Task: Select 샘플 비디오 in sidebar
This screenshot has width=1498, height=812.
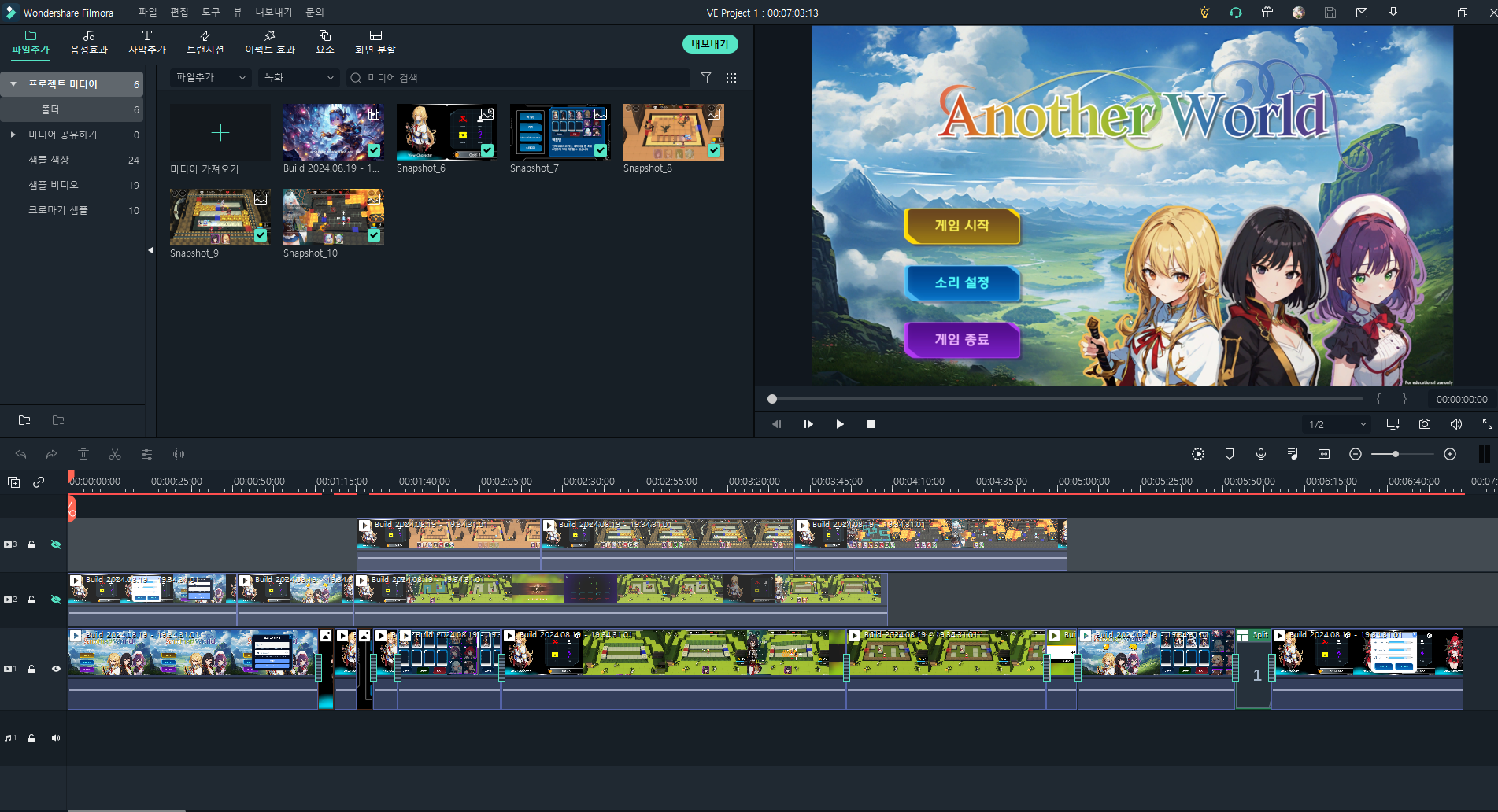Action: [72, 185]
